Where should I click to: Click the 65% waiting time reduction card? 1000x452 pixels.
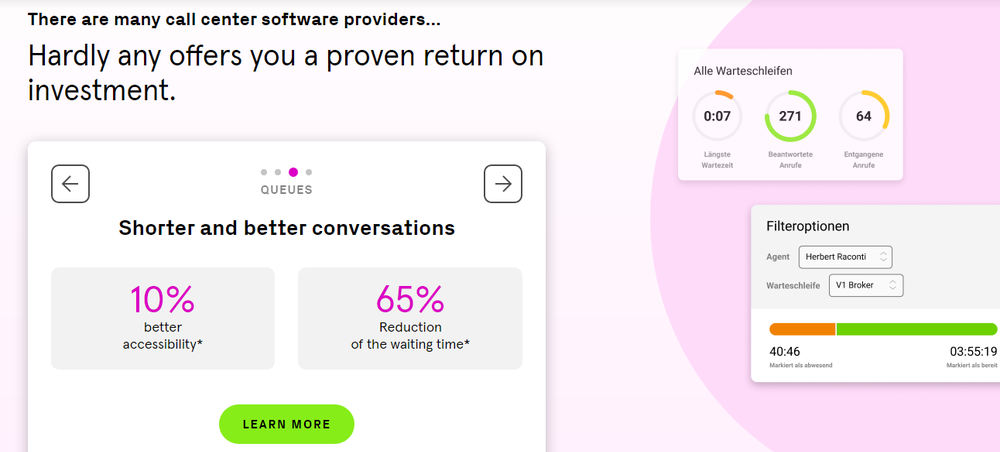pyautogui.click(x=410, y=318)
